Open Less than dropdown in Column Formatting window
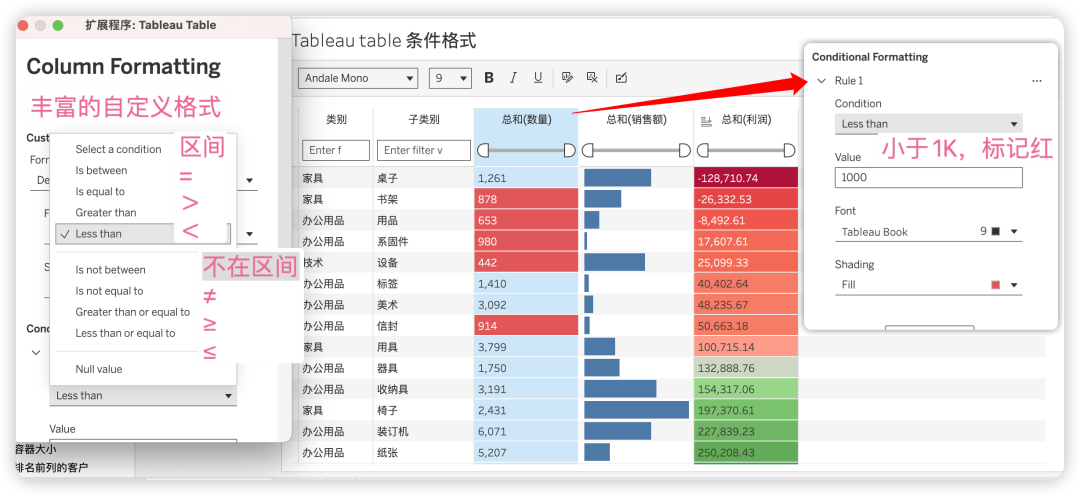This screenshot has height=496, width=1080. [x=143, y=395]
